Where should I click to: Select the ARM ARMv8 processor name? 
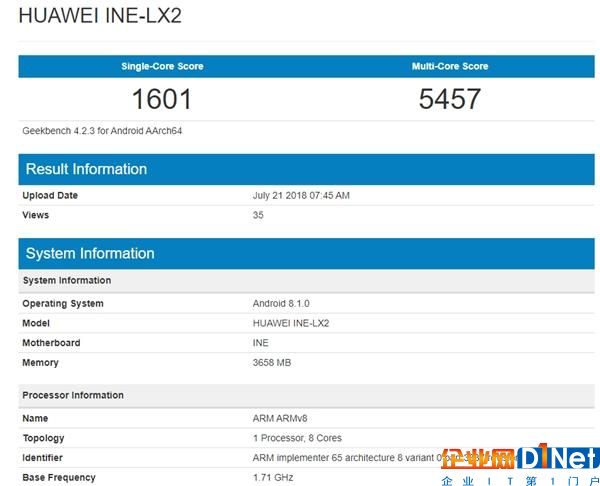pyautogui.click(x=280, y=419)
